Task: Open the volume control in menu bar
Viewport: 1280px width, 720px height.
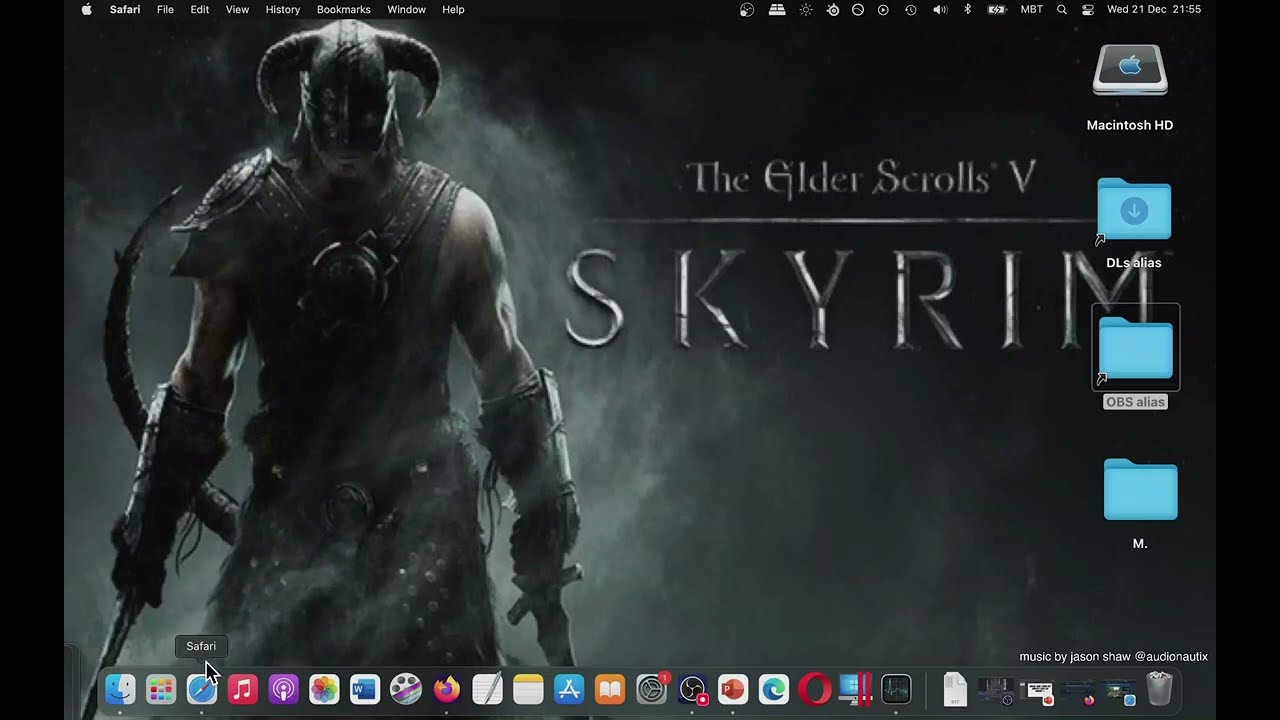Action: tap(940, 9)
